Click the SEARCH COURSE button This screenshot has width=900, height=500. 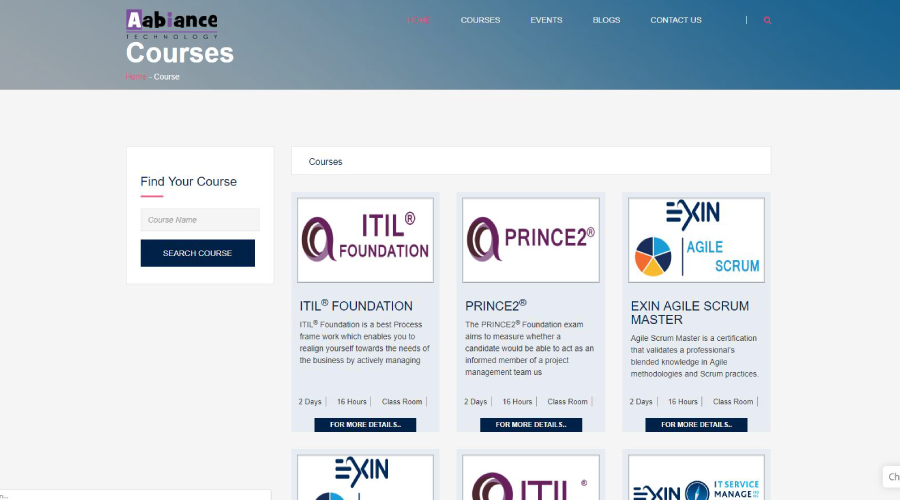coord(197,253)
